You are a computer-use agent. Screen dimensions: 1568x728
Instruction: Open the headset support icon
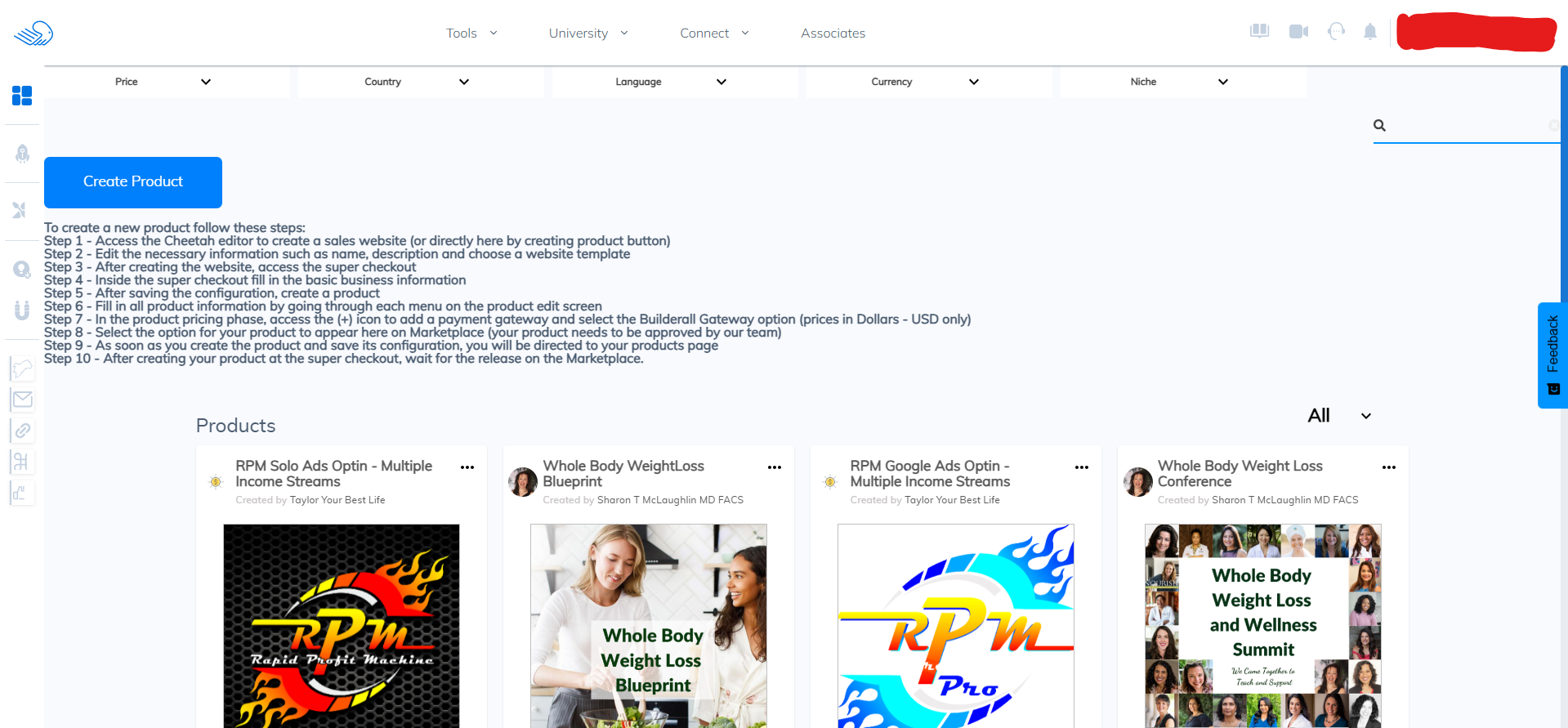(x=1336, y=32)
